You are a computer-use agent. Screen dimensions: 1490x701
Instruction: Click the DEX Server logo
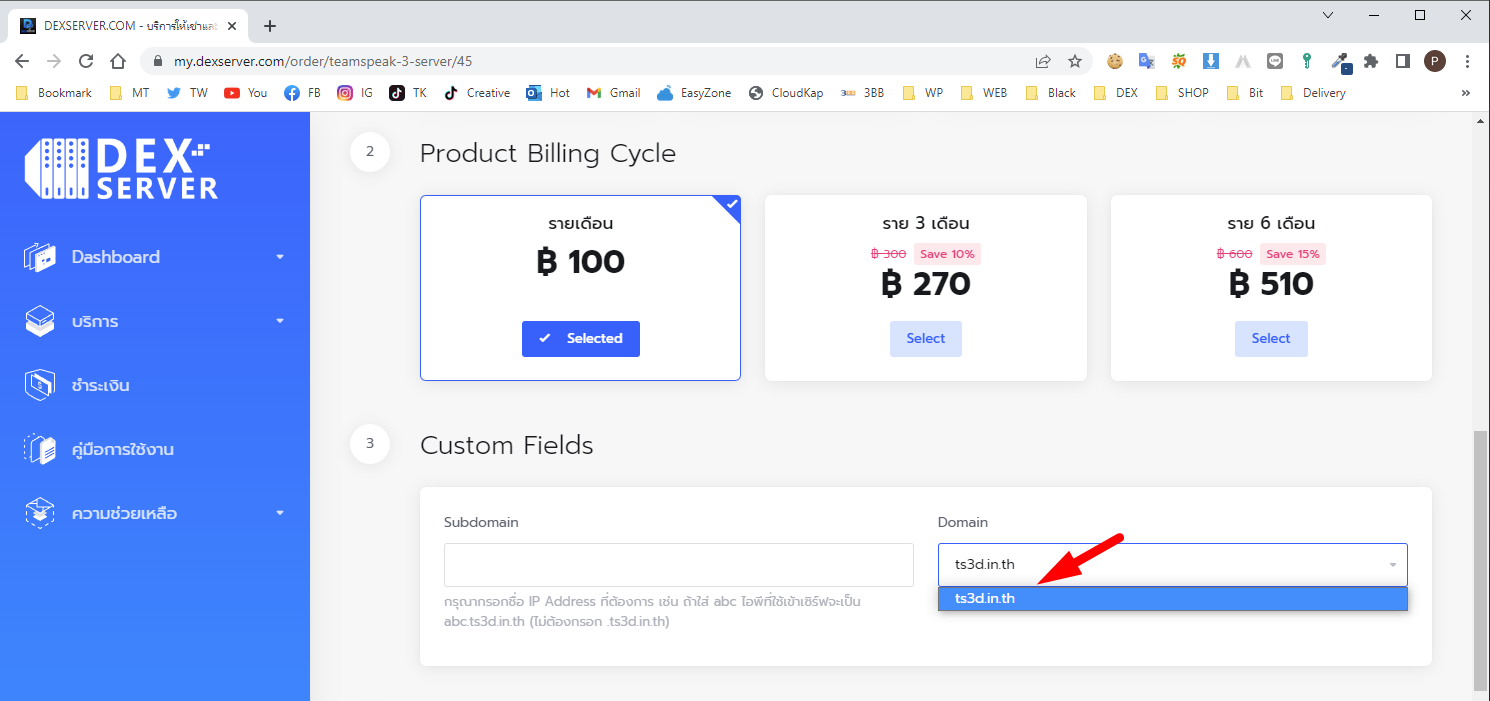[x=121, y=169]
